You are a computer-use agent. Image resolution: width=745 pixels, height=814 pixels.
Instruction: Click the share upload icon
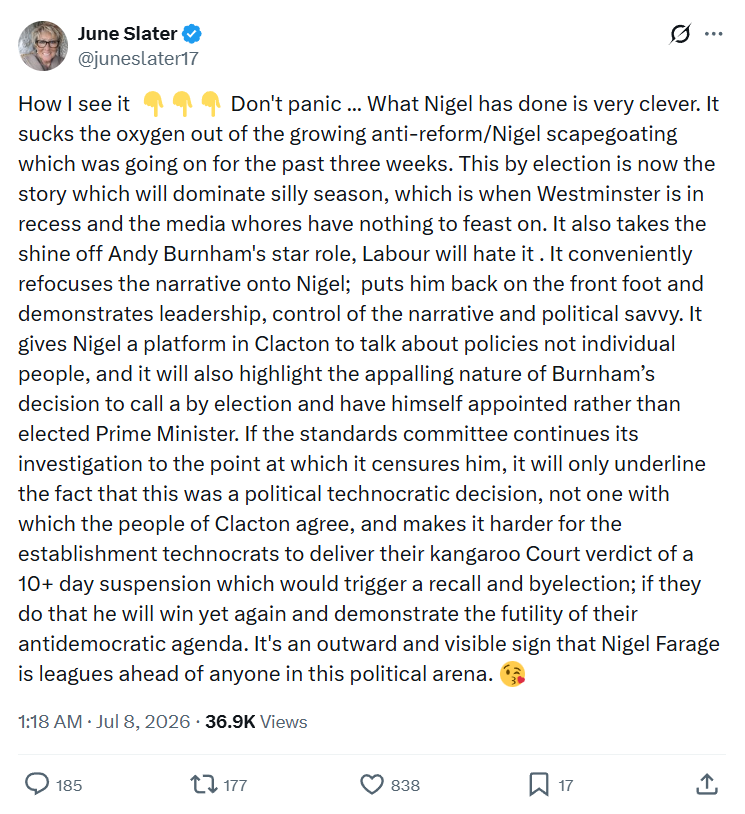707,784
